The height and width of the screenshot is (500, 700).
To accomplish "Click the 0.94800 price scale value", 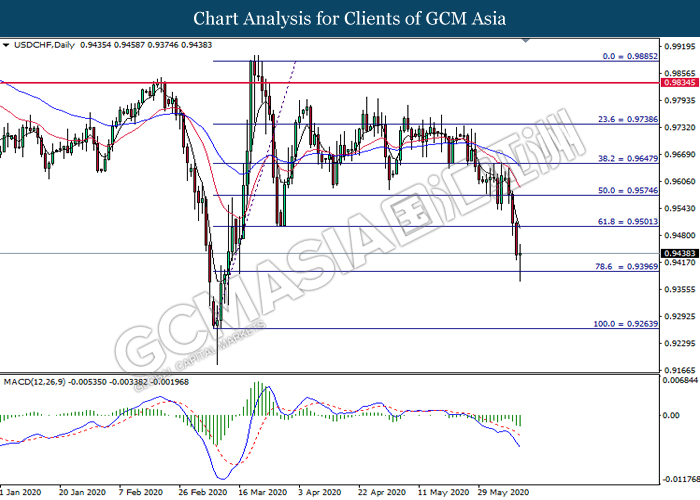I will coord(680,235).
